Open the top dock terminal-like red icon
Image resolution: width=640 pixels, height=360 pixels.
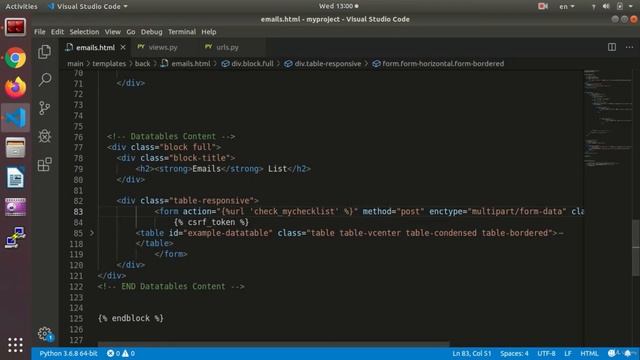[x=16, y=27]
